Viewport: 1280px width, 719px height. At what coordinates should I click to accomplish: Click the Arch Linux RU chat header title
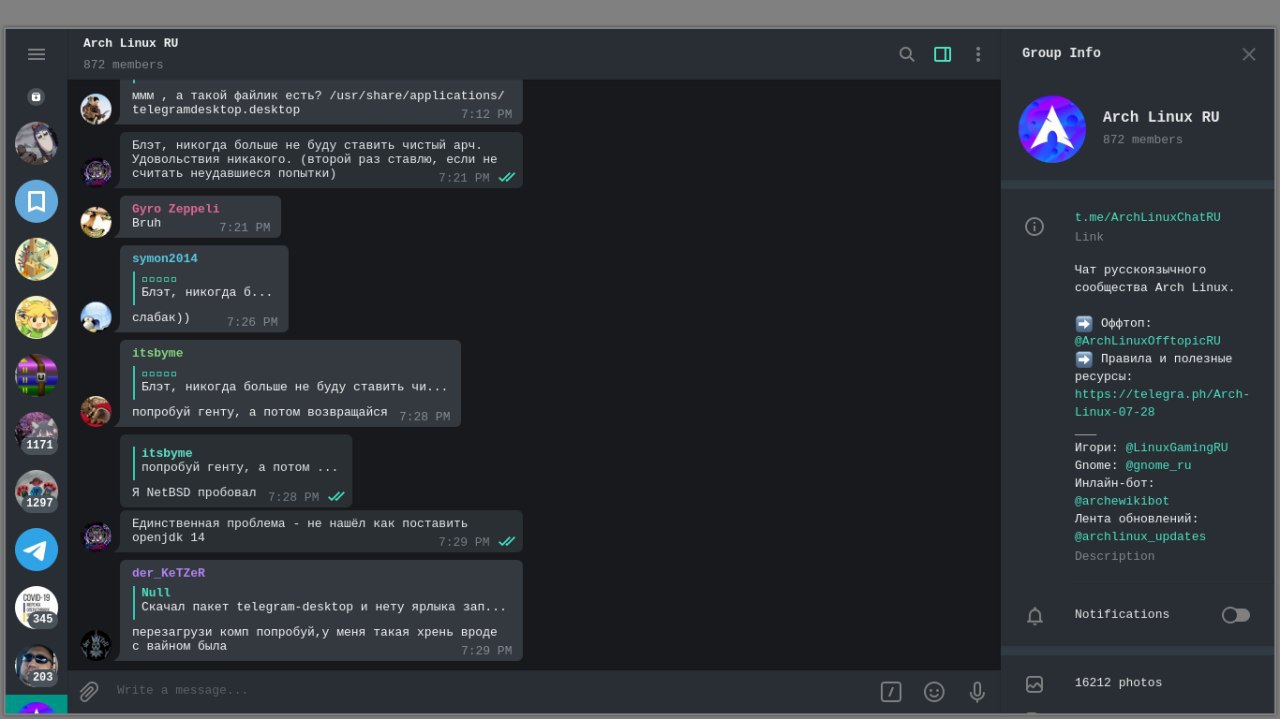130,44
